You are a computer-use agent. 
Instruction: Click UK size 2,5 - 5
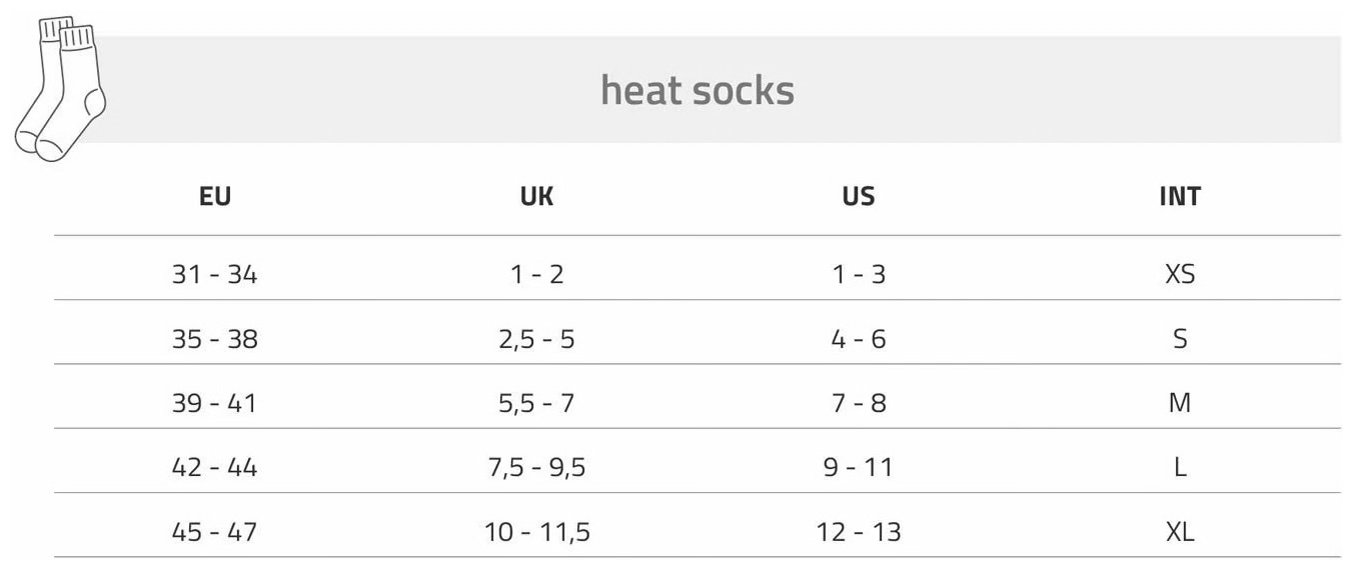click(537, 339)
